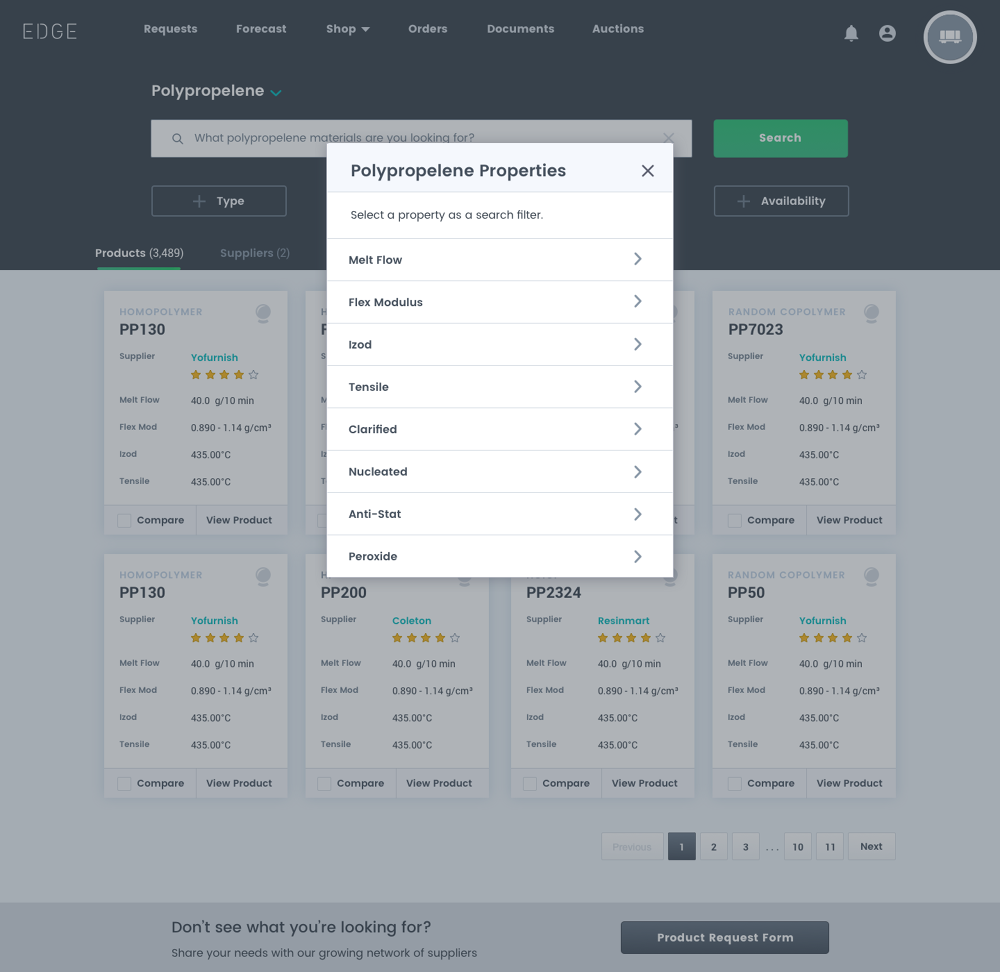Switch to the Suppliers tab

254,253
